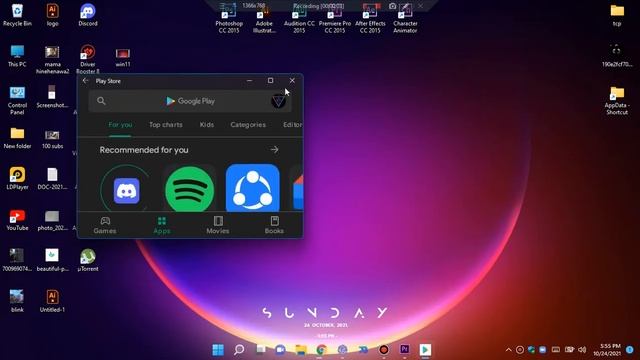Screen dimensions: 640x360
Task: Select the mama hinehenawa2 desktop file
Action: (52, 60)
